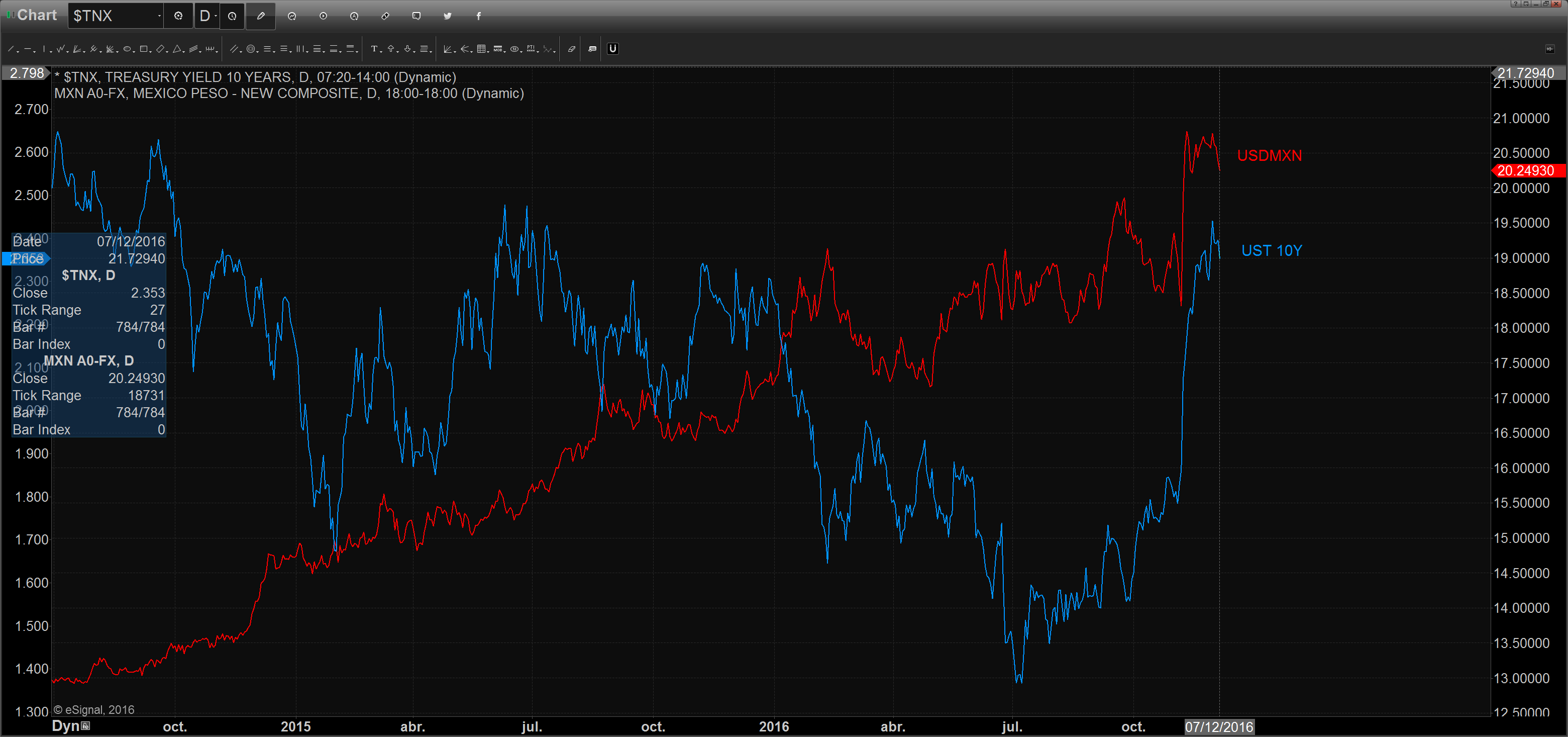Click the 2015 year label on time axis

pyautogui.click(x=295, y=726)
